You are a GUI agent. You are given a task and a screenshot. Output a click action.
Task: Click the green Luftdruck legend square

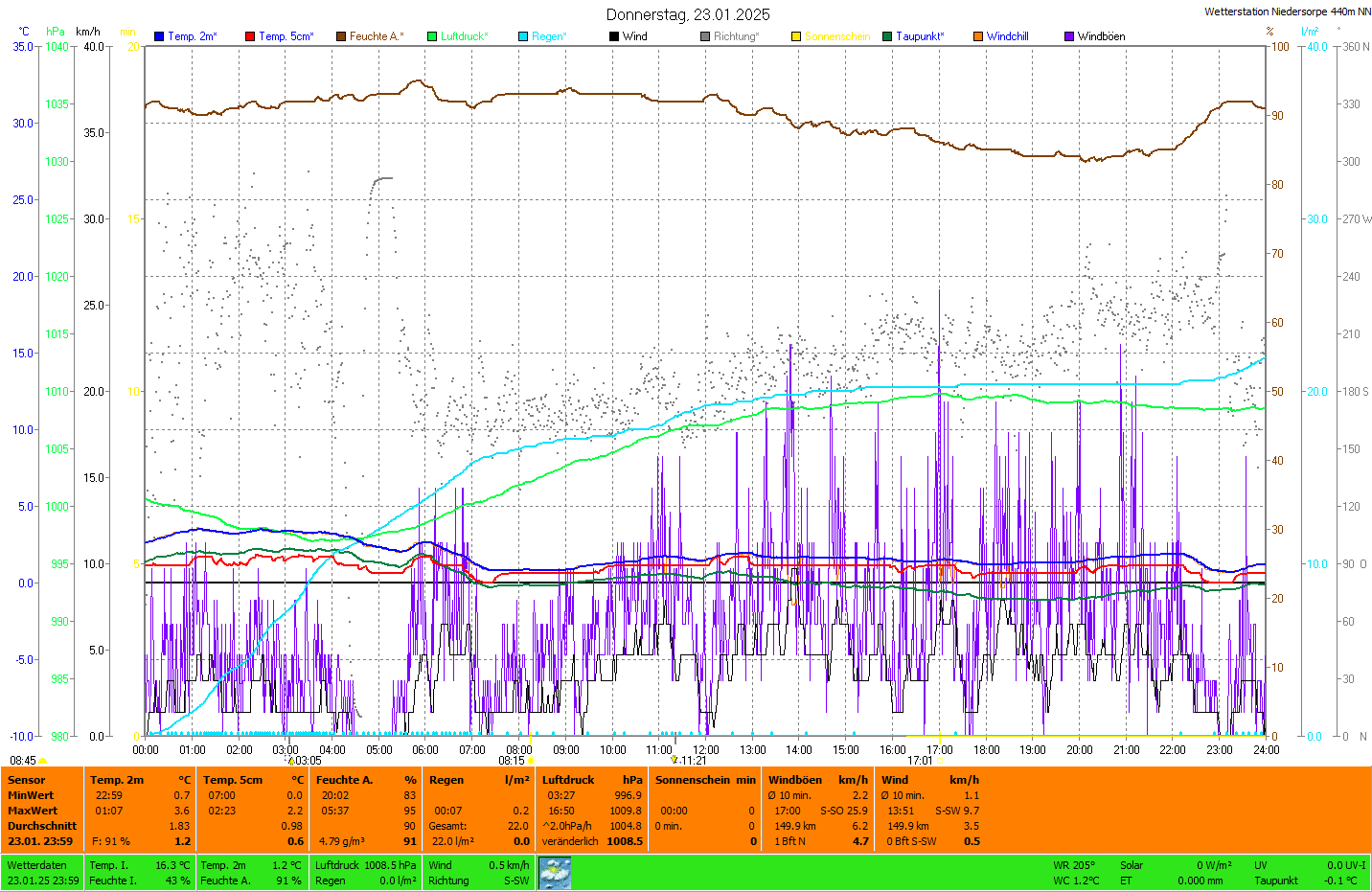pos(432,36)
